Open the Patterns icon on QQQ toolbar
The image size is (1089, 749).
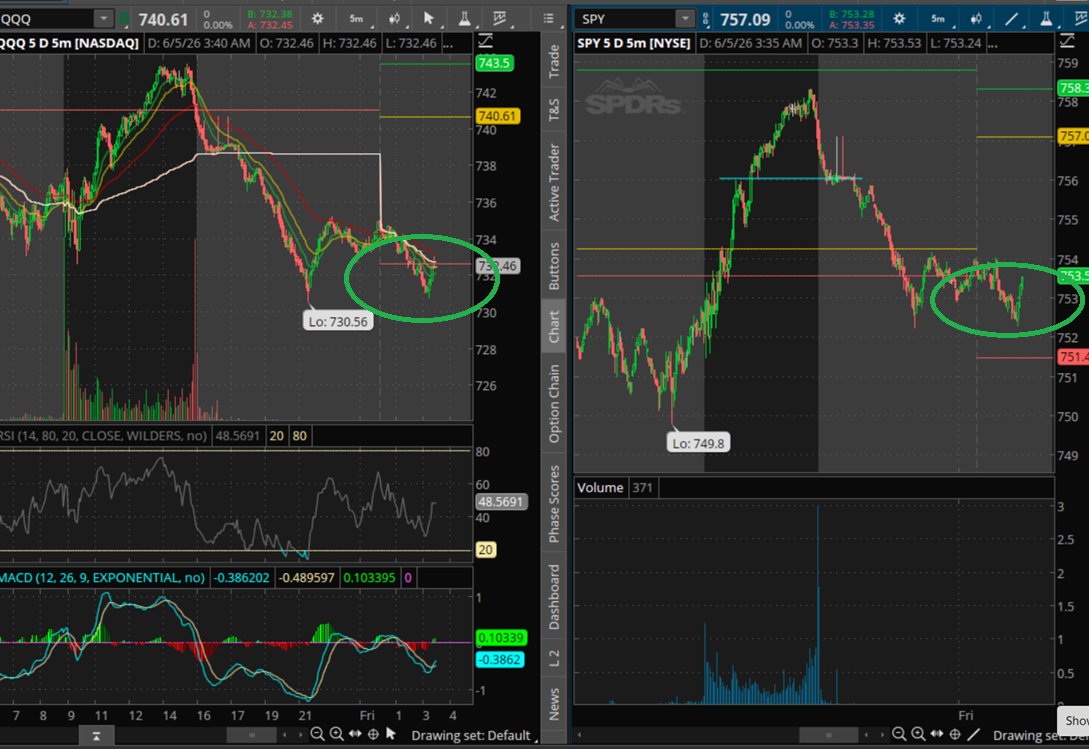499,19
